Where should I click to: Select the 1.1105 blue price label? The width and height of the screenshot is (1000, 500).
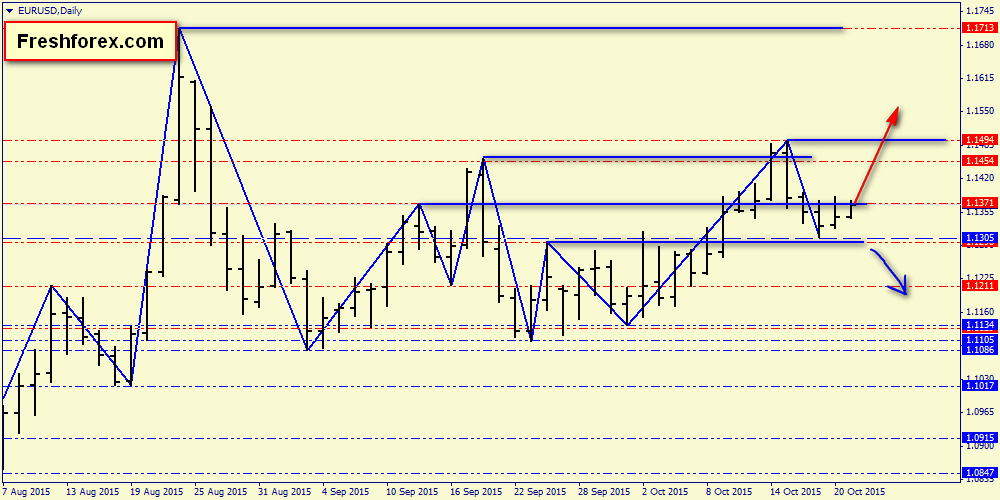tap(978, 341)
